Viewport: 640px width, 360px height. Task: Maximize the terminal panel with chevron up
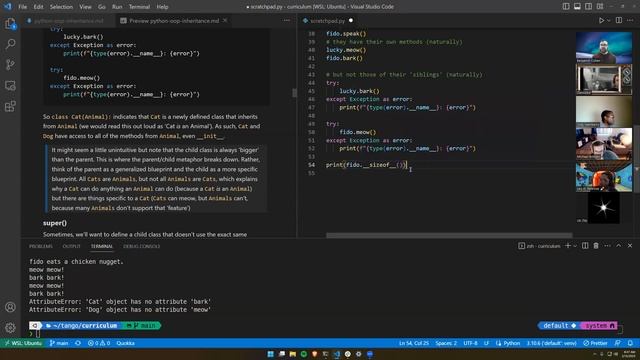tap(619, 246)
